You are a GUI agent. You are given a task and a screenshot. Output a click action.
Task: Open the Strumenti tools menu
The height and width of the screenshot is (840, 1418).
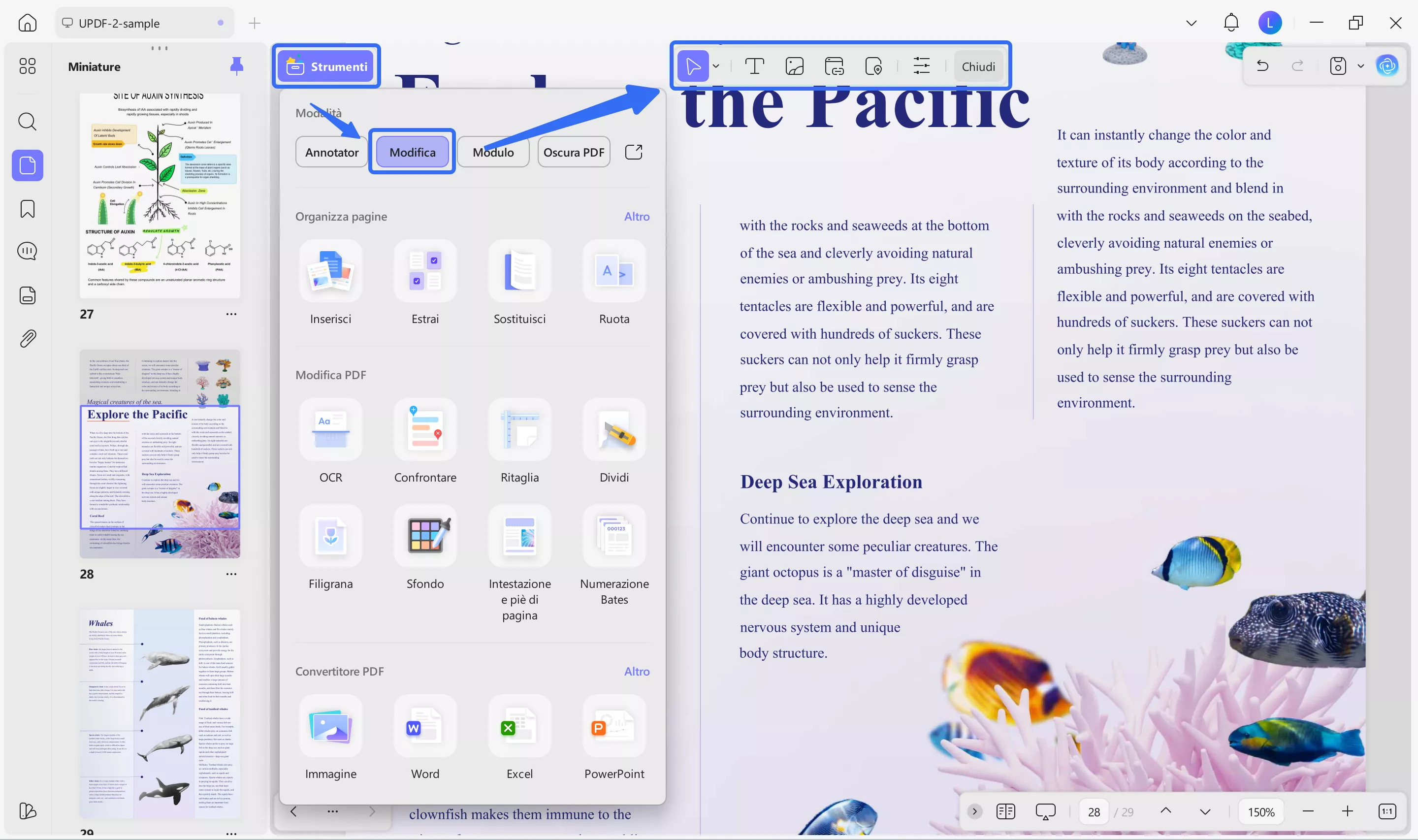(326, 66)
